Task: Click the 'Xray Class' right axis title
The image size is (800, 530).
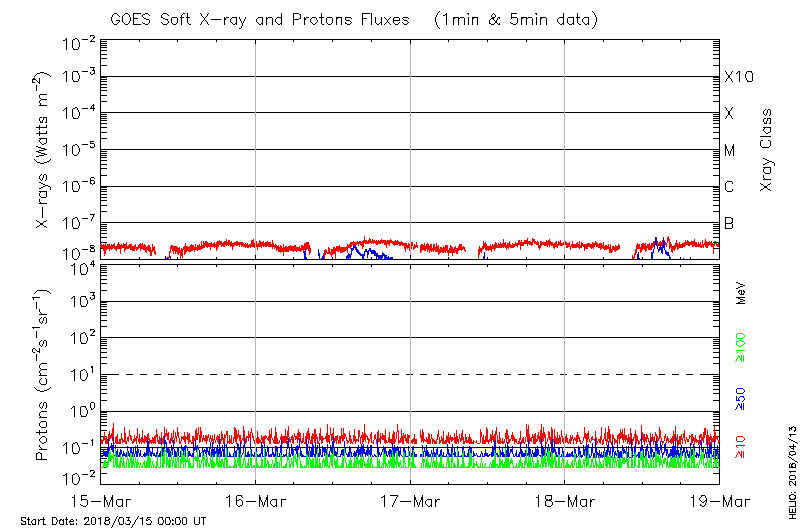Action: [x=767, y=150]
